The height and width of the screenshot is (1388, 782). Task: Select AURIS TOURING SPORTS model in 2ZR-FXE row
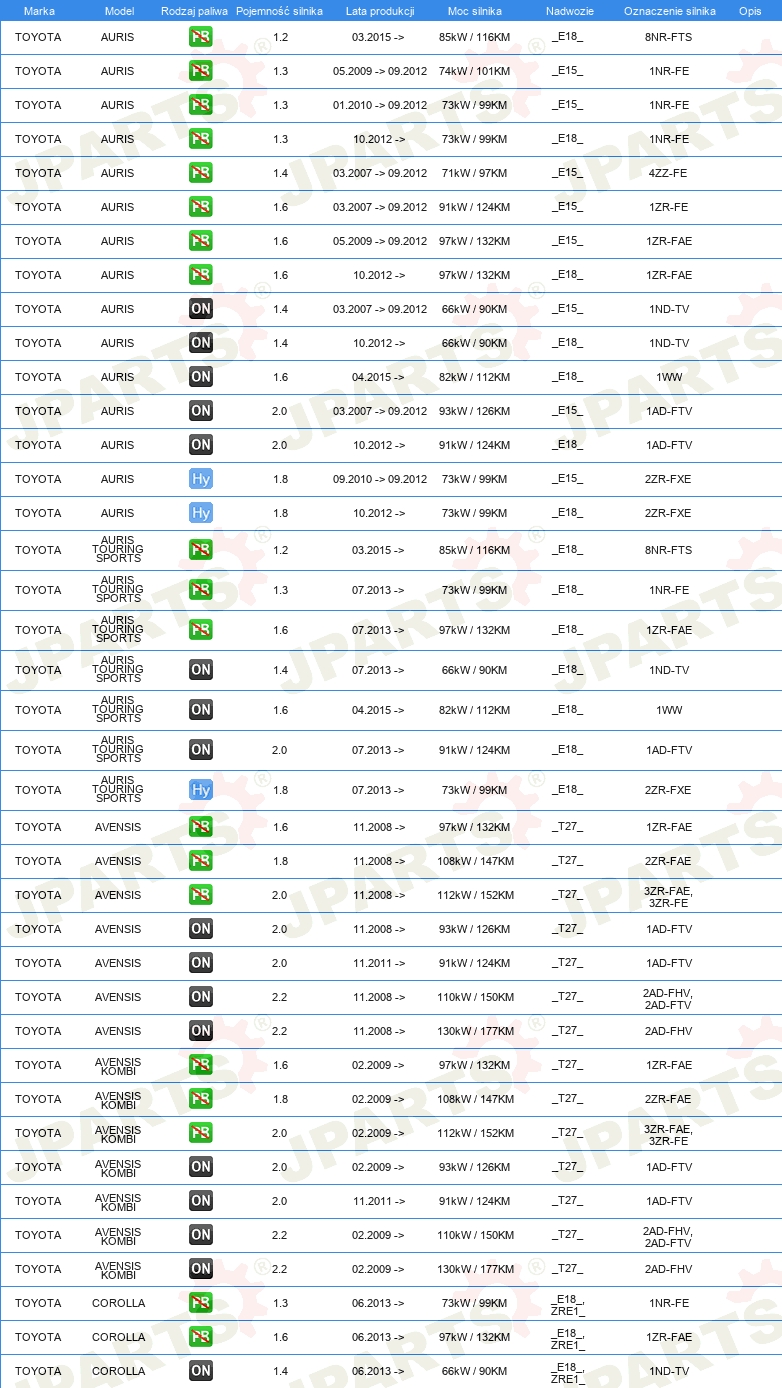coord(118,790)
